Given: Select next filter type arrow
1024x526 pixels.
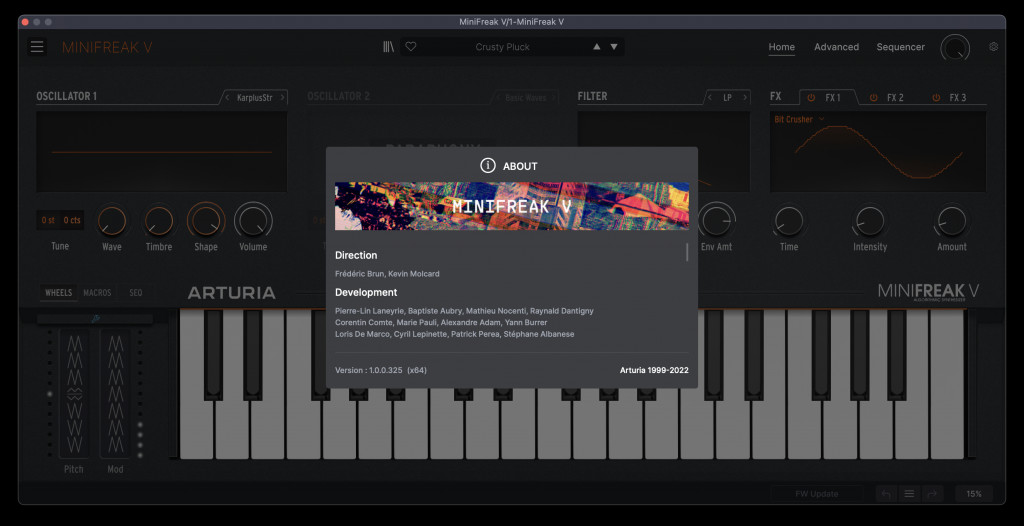Looking at the screenshot, I should click(x=745, y=97).
